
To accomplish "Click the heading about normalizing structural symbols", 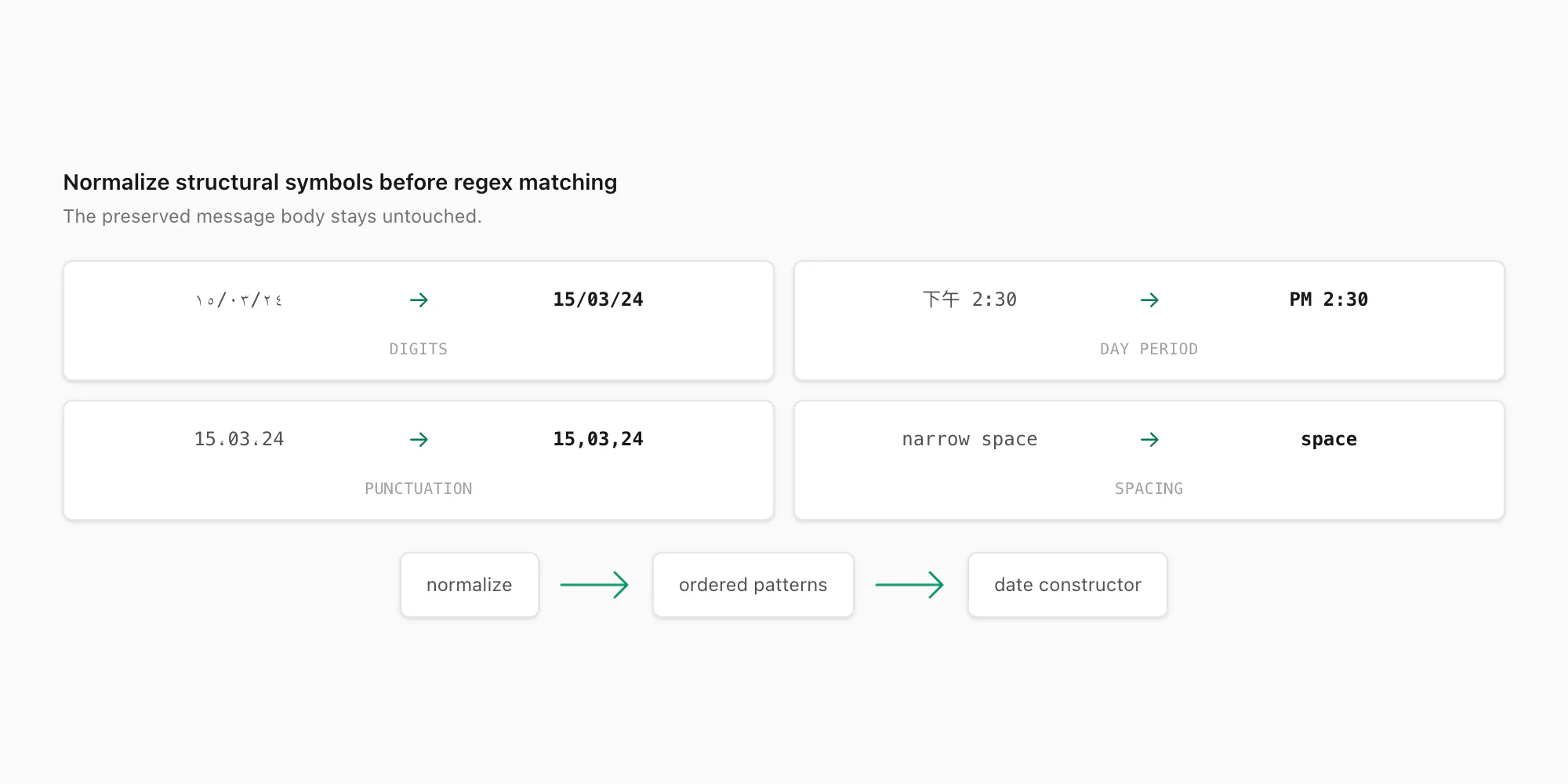I will tap(340, 182).
